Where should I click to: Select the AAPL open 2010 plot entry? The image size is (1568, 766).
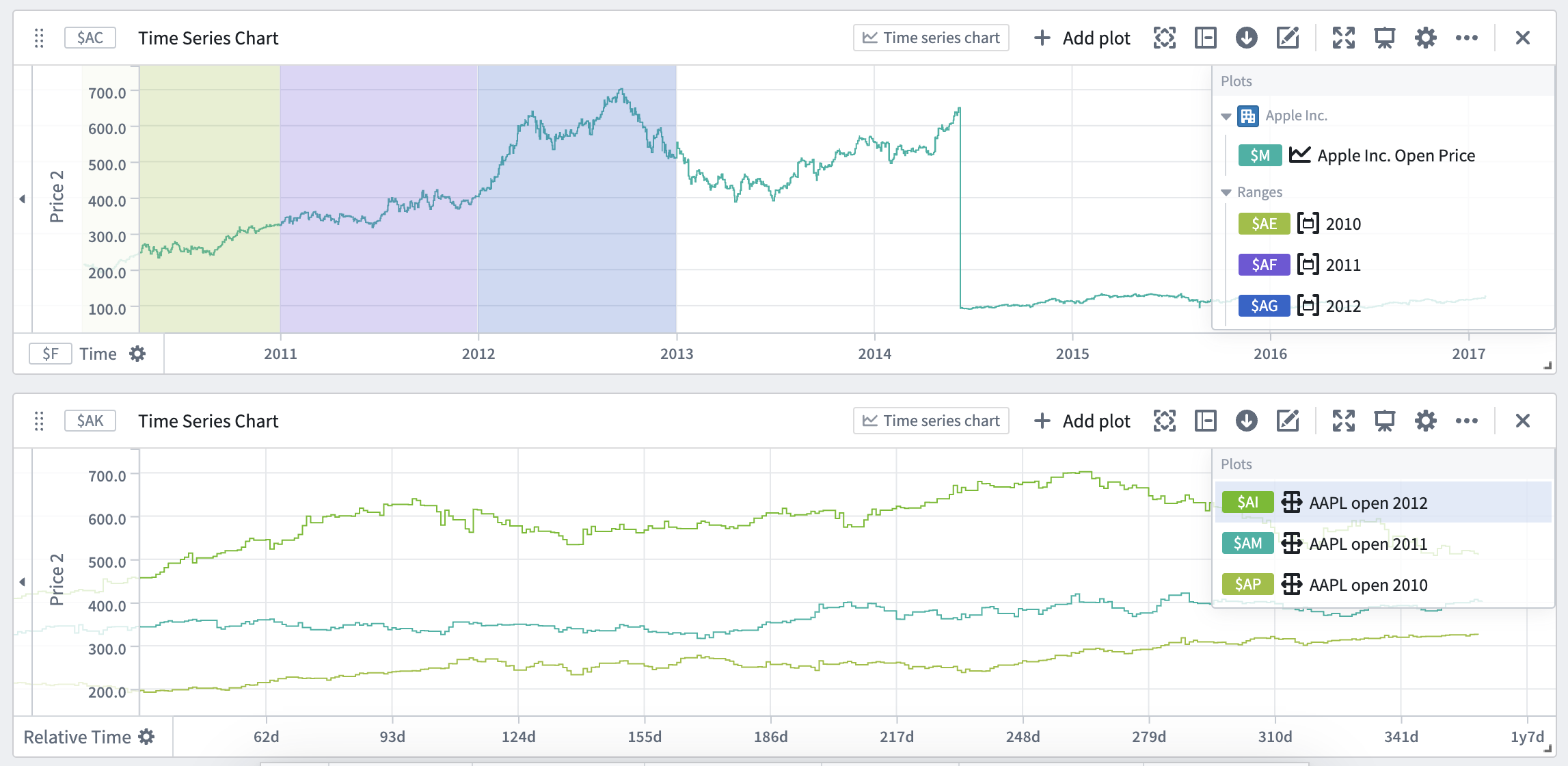point(1383,585)
